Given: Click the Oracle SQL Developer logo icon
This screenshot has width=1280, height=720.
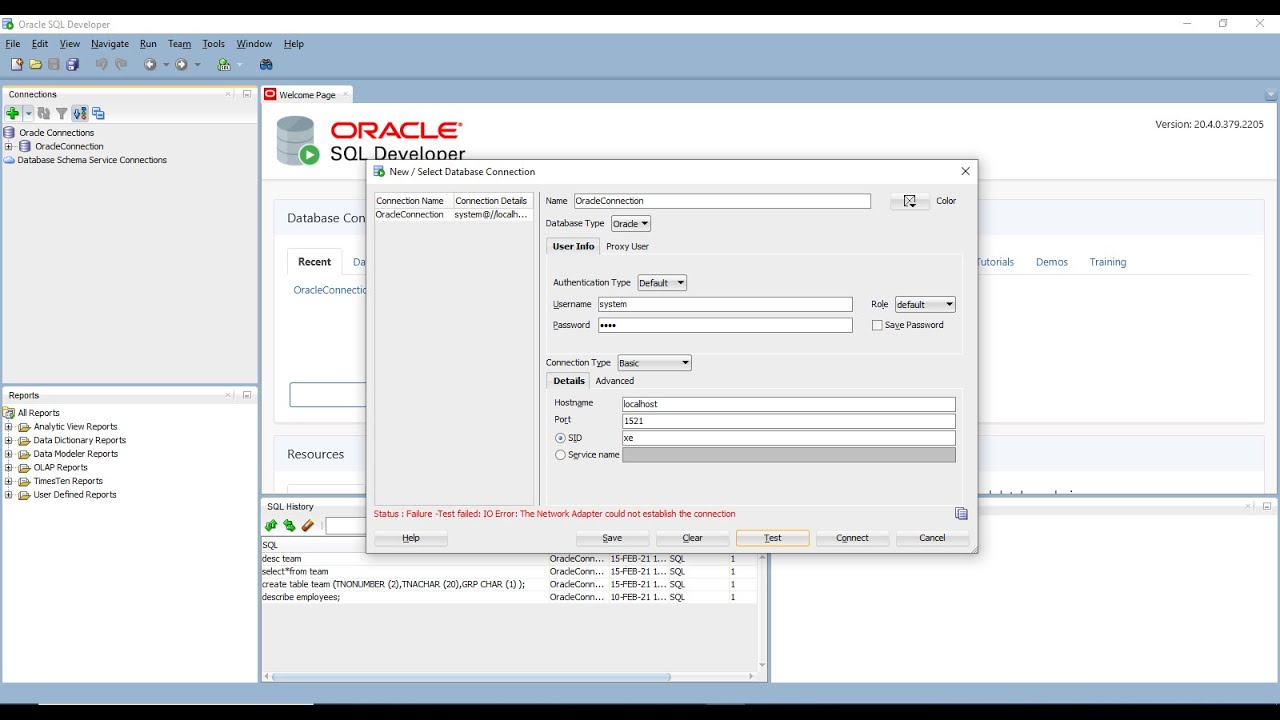Looking at the screenshot, I should coord(298,140).
